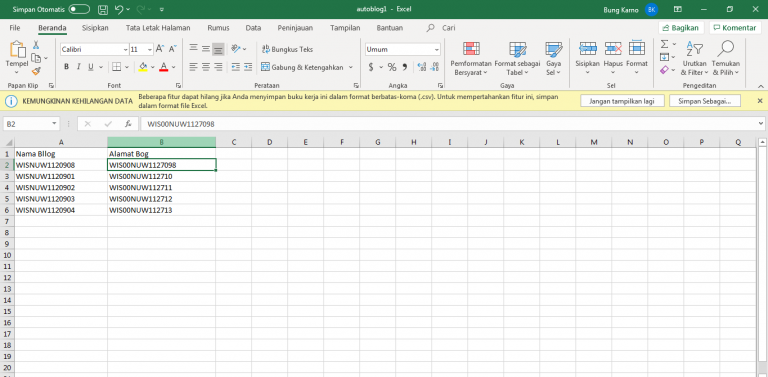Open Temukan & Pilih find menu

point(725,58)
